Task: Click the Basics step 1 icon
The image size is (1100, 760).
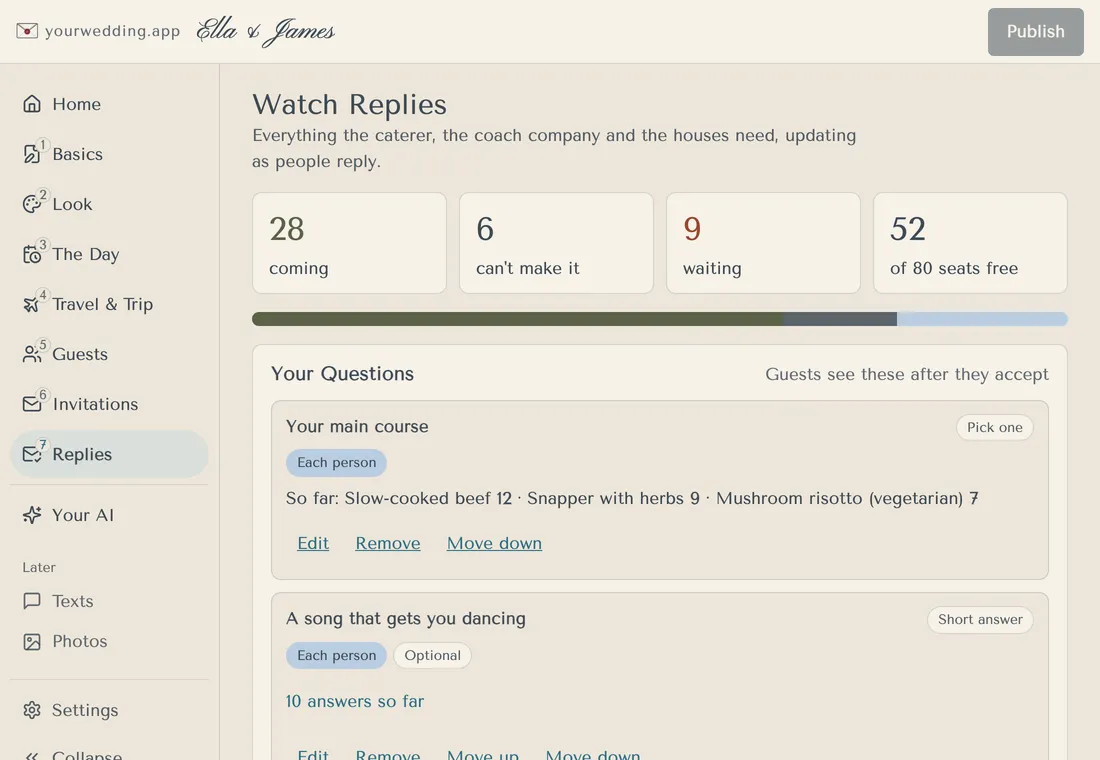Action: click(x=32, y=154)
